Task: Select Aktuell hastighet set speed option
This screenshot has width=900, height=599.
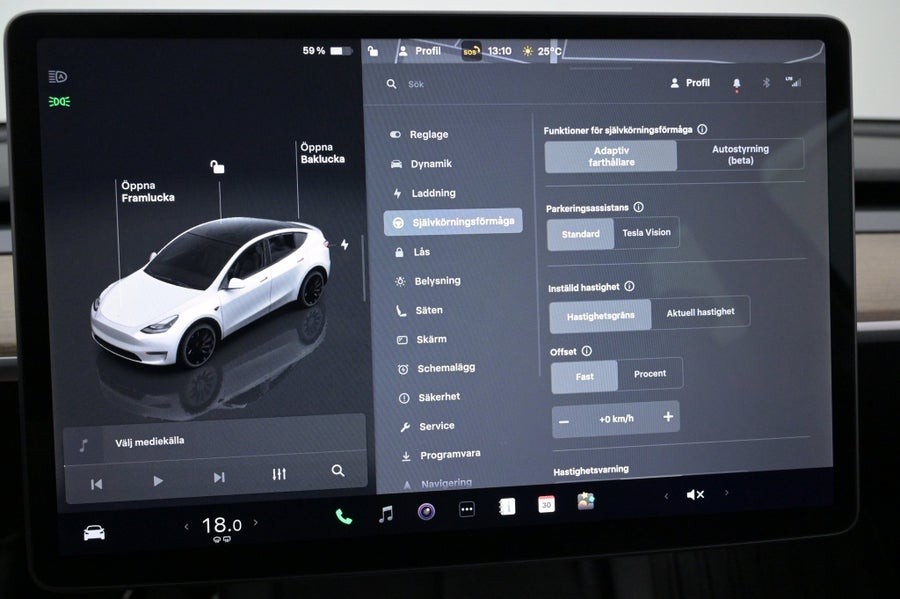Action: click(x=700, y=312)
